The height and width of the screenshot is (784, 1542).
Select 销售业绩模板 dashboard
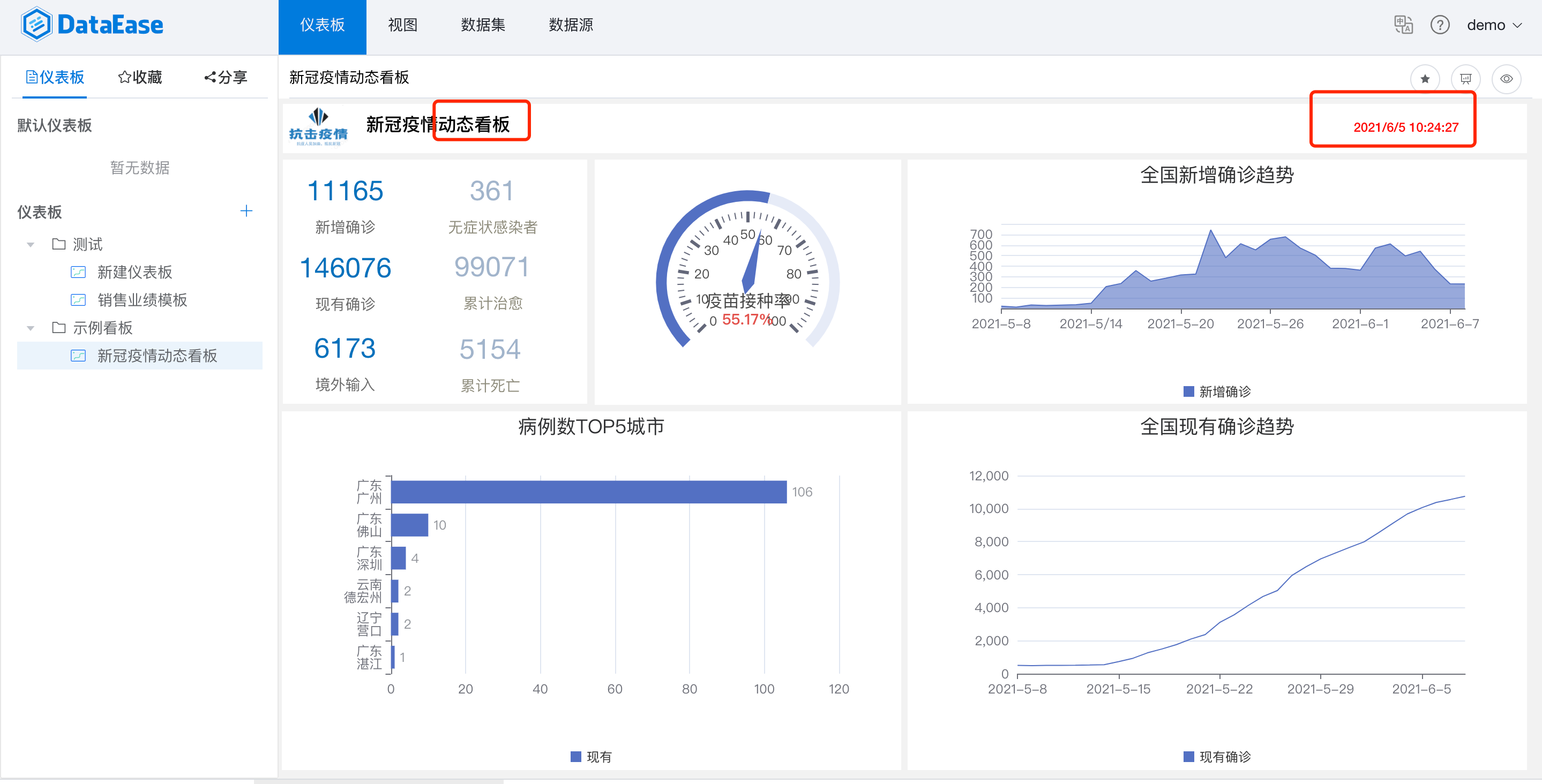point(142,300)
